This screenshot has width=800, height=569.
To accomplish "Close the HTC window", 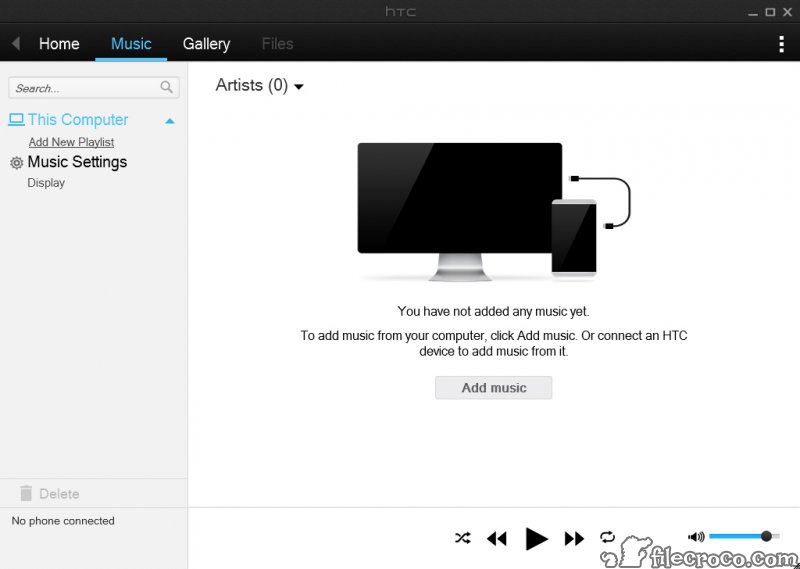I will [787, 12].
